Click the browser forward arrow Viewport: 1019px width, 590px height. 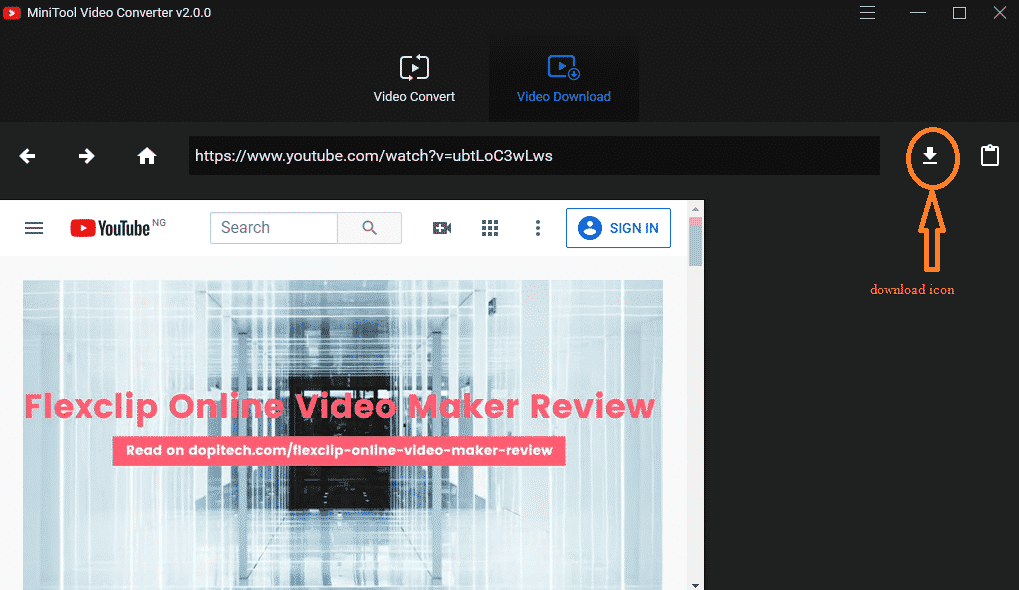(86, 156)
